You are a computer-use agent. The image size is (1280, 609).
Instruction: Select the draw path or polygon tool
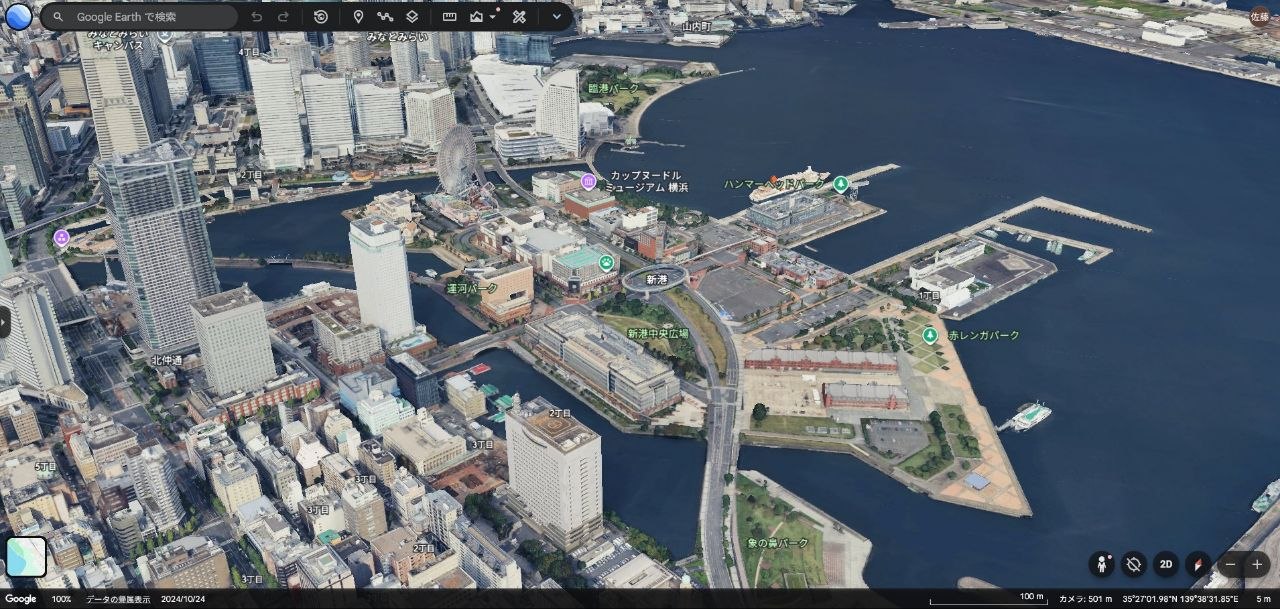tap(385, 17)
